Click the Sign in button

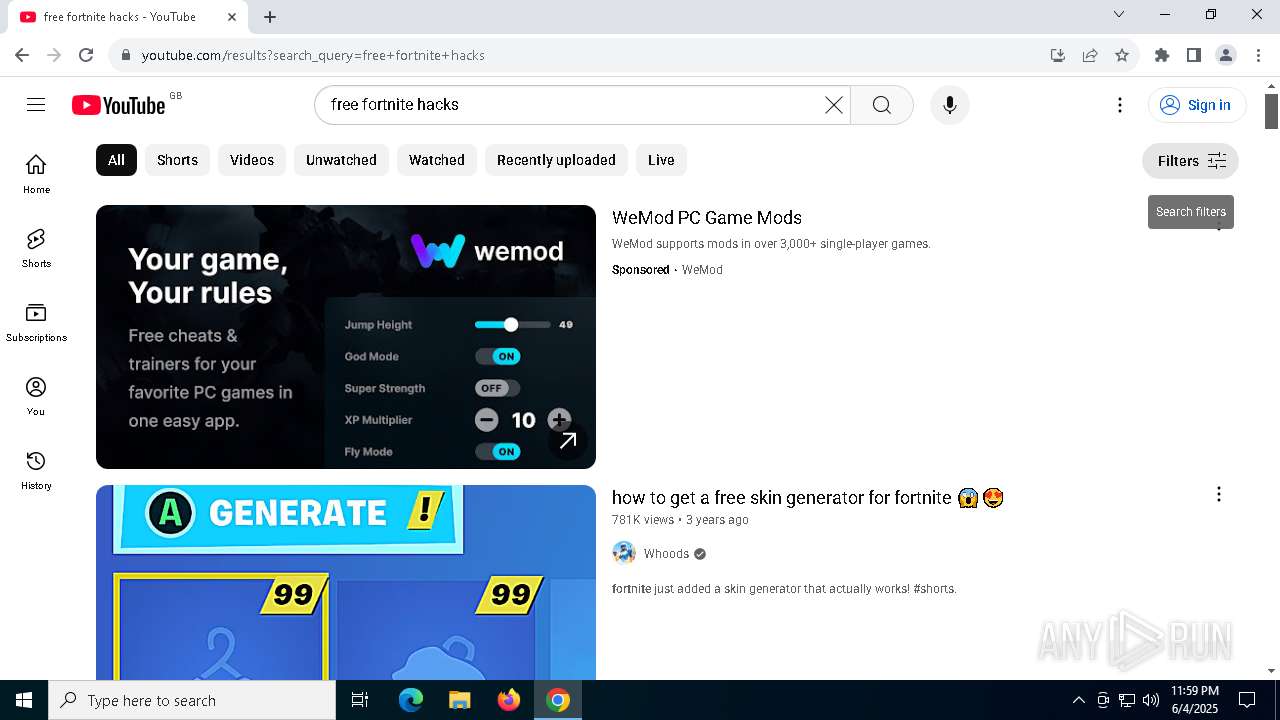[1197, 105]
